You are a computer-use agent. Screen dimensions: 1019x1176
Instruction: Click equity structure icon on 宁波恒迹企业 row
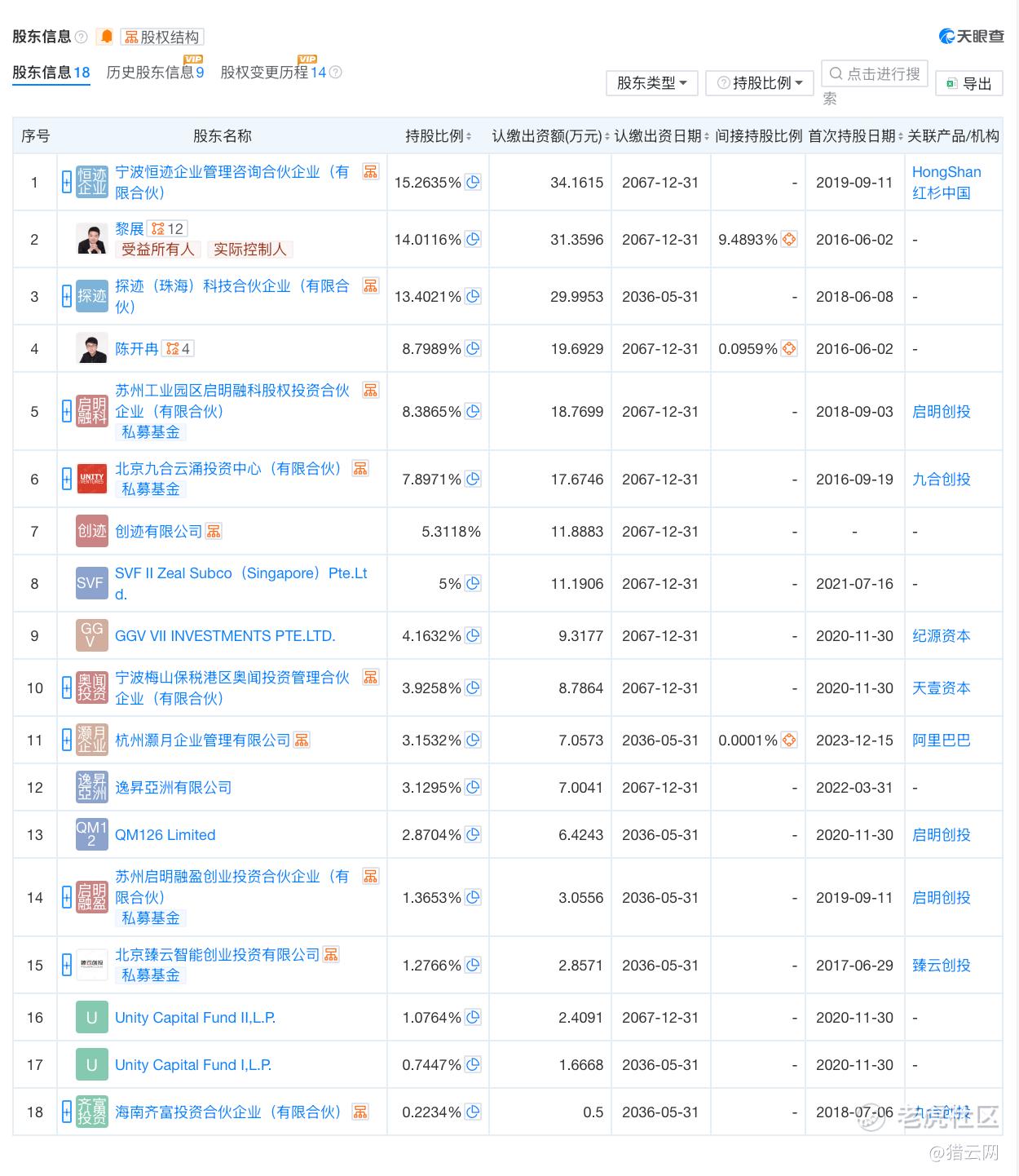pyautogui.click(x=371, y=172)
